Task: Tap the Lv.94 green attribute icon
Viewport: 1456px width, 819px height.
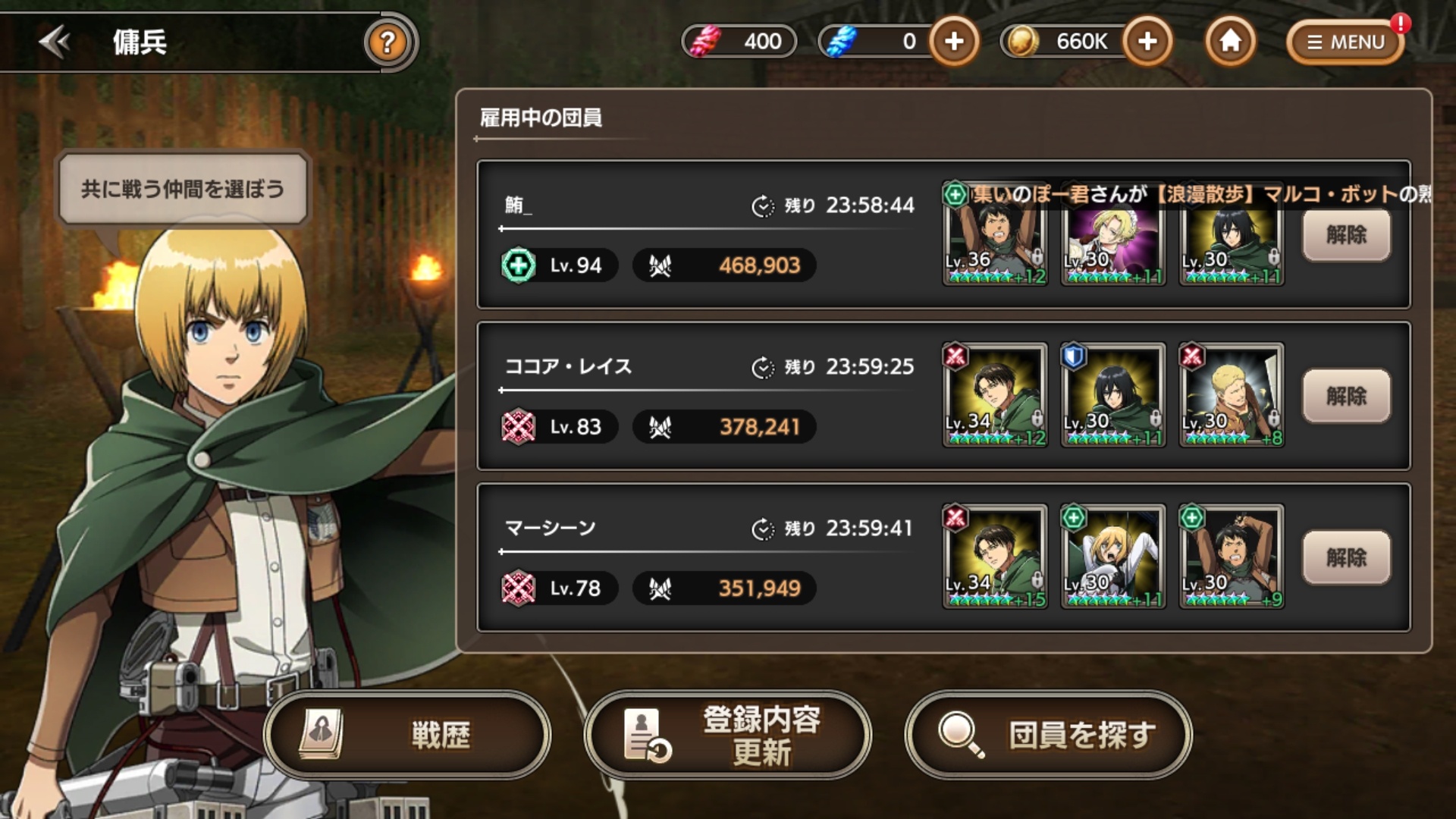Action: point(519,265)
